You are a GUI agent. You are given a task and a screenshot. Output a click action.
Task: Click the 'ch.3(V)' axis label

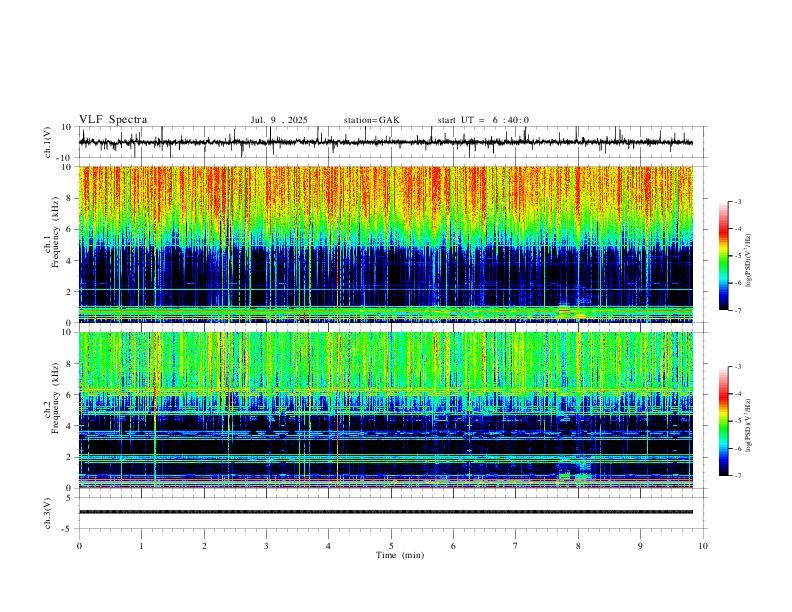coord(48,514)
